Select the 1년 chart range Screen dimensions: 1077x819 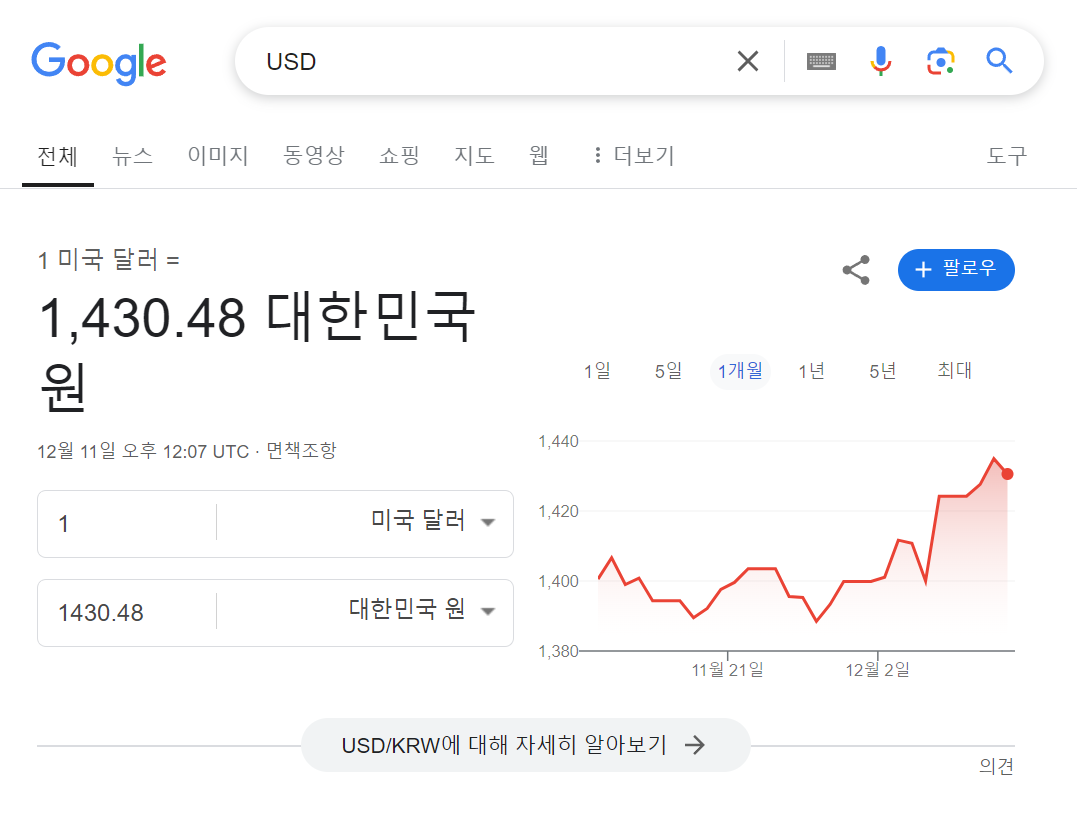point(811,372)
